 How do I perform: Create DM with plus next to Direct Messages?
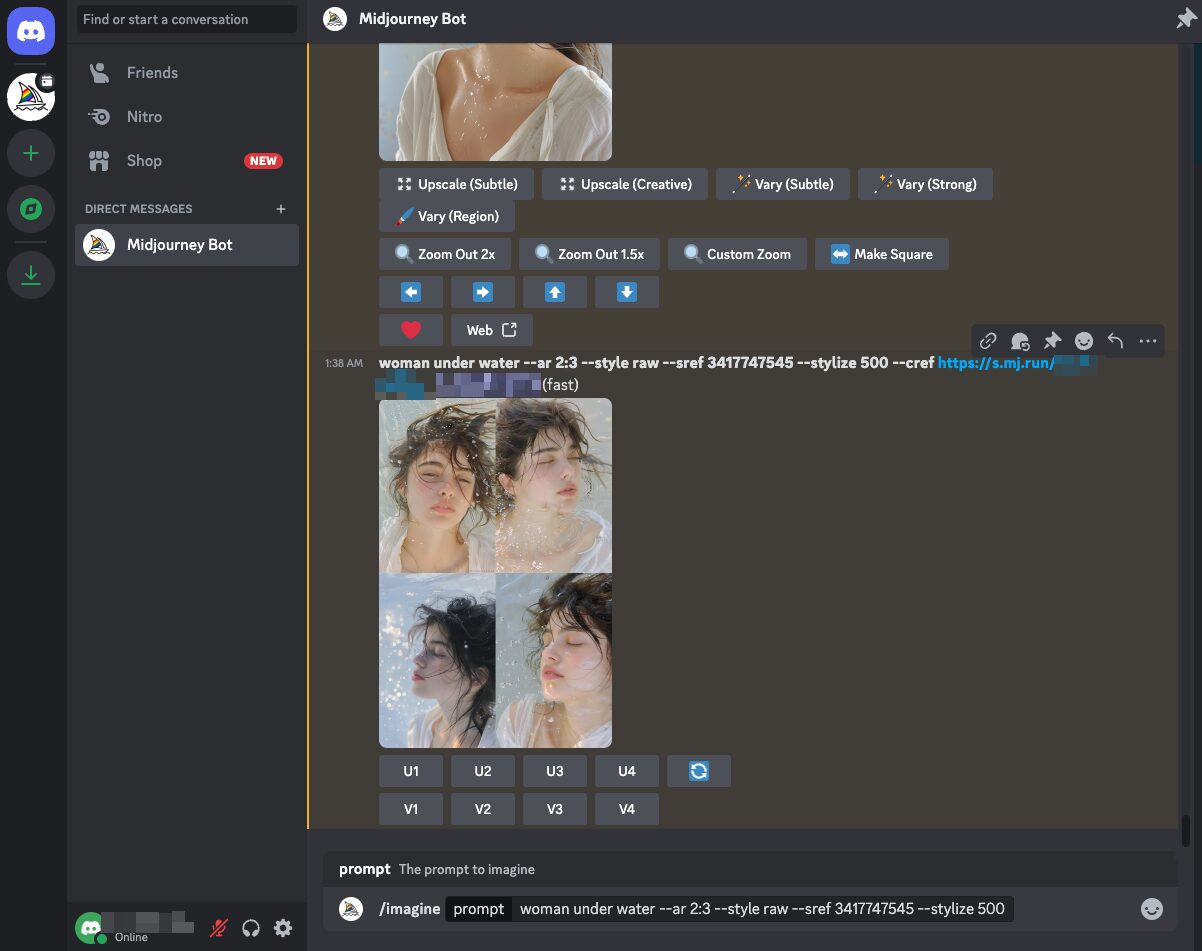point(281,209)
